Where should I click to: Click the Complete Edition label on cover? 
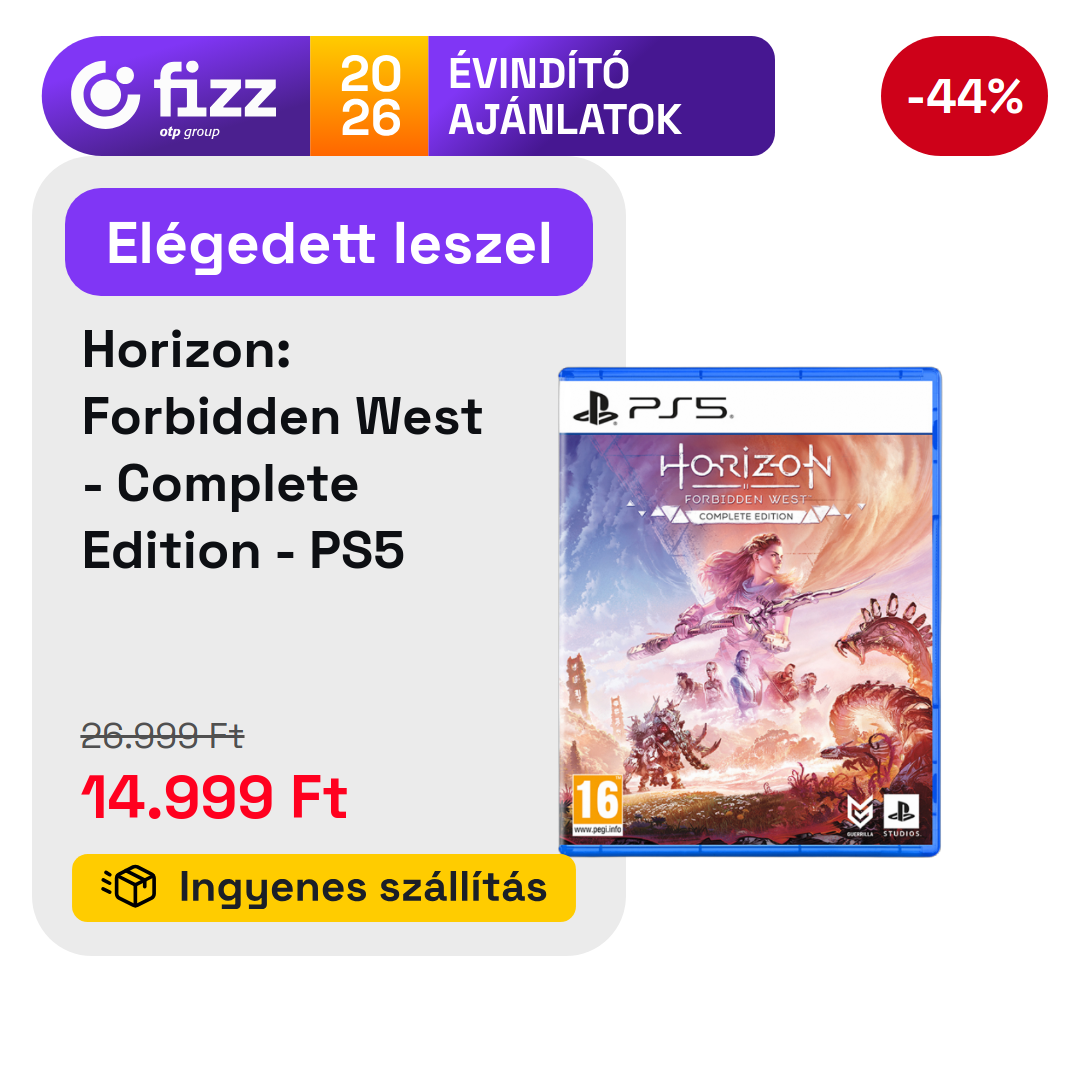point(746,516)
